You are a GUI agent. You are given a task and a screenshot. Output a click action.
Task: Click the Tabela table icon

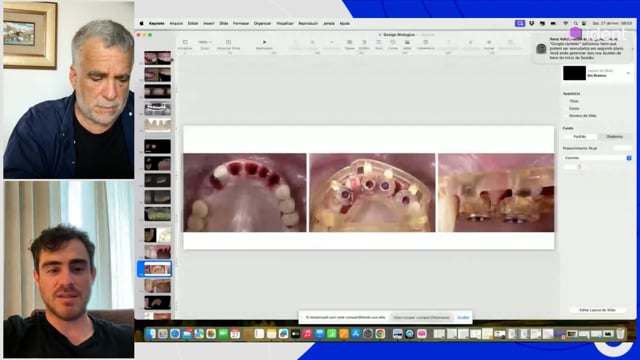[349, 42]
